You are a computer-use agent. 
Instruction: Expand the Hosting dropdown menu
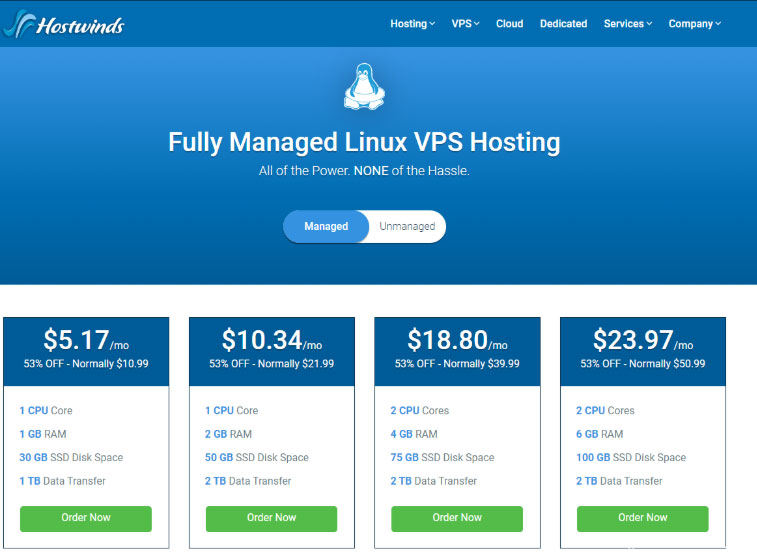[412, 24]
